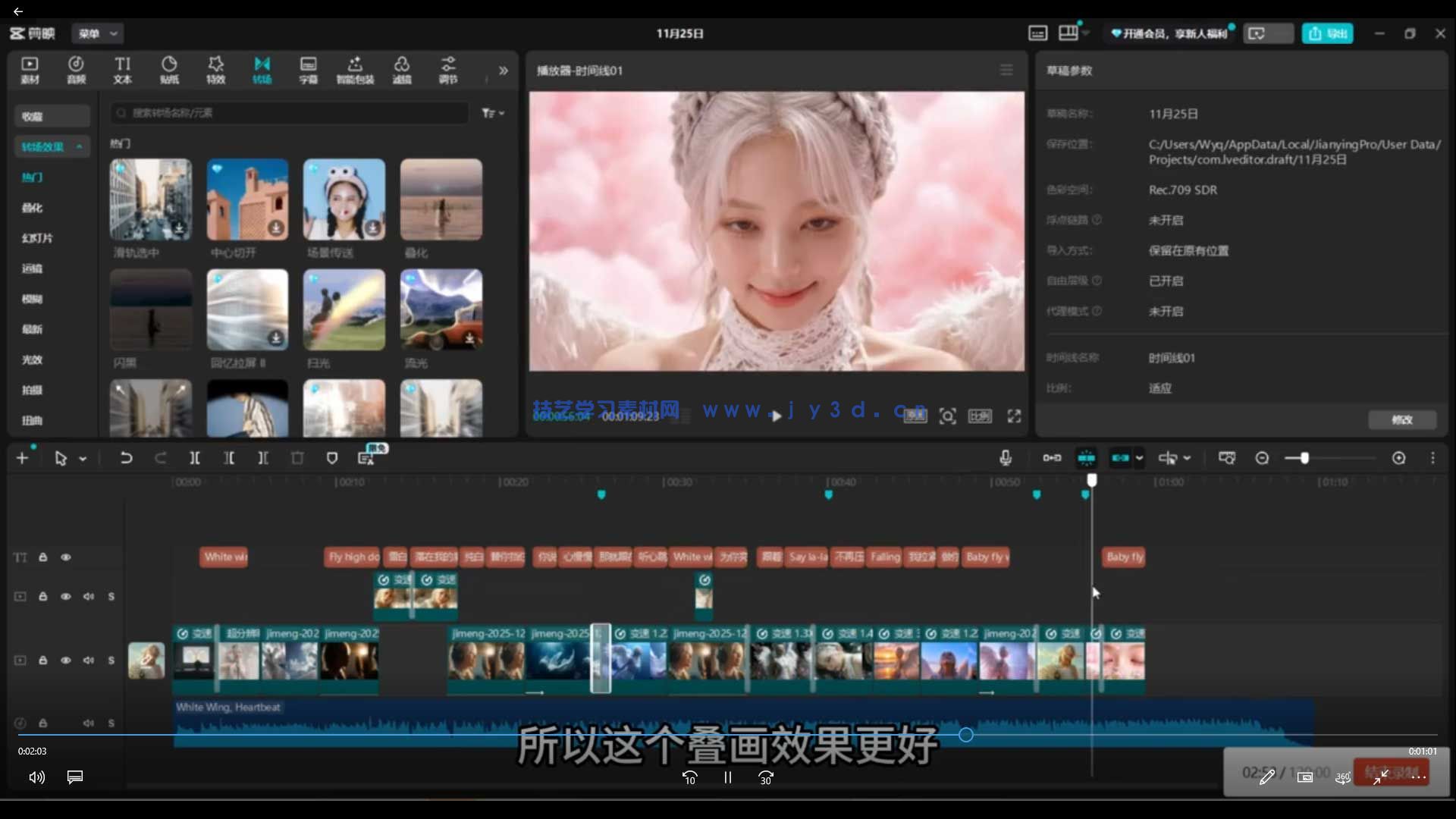Click the undo icon above the timeline
The image size is (1456, 819).
coord(127,458)
